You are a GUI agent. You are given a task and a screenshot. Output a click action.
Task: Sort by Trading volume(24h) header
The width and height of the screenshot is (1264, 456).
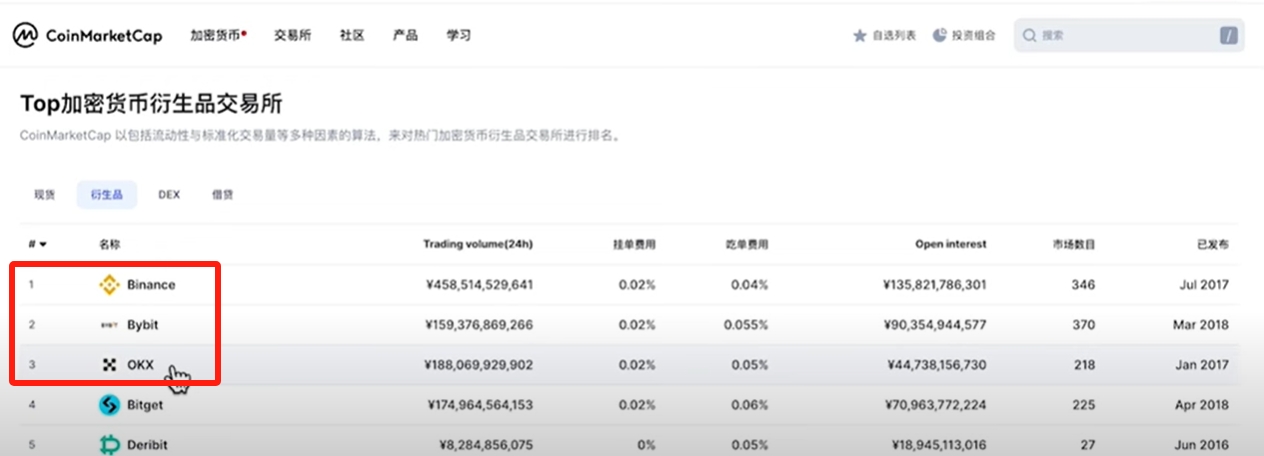coord(478,244)
